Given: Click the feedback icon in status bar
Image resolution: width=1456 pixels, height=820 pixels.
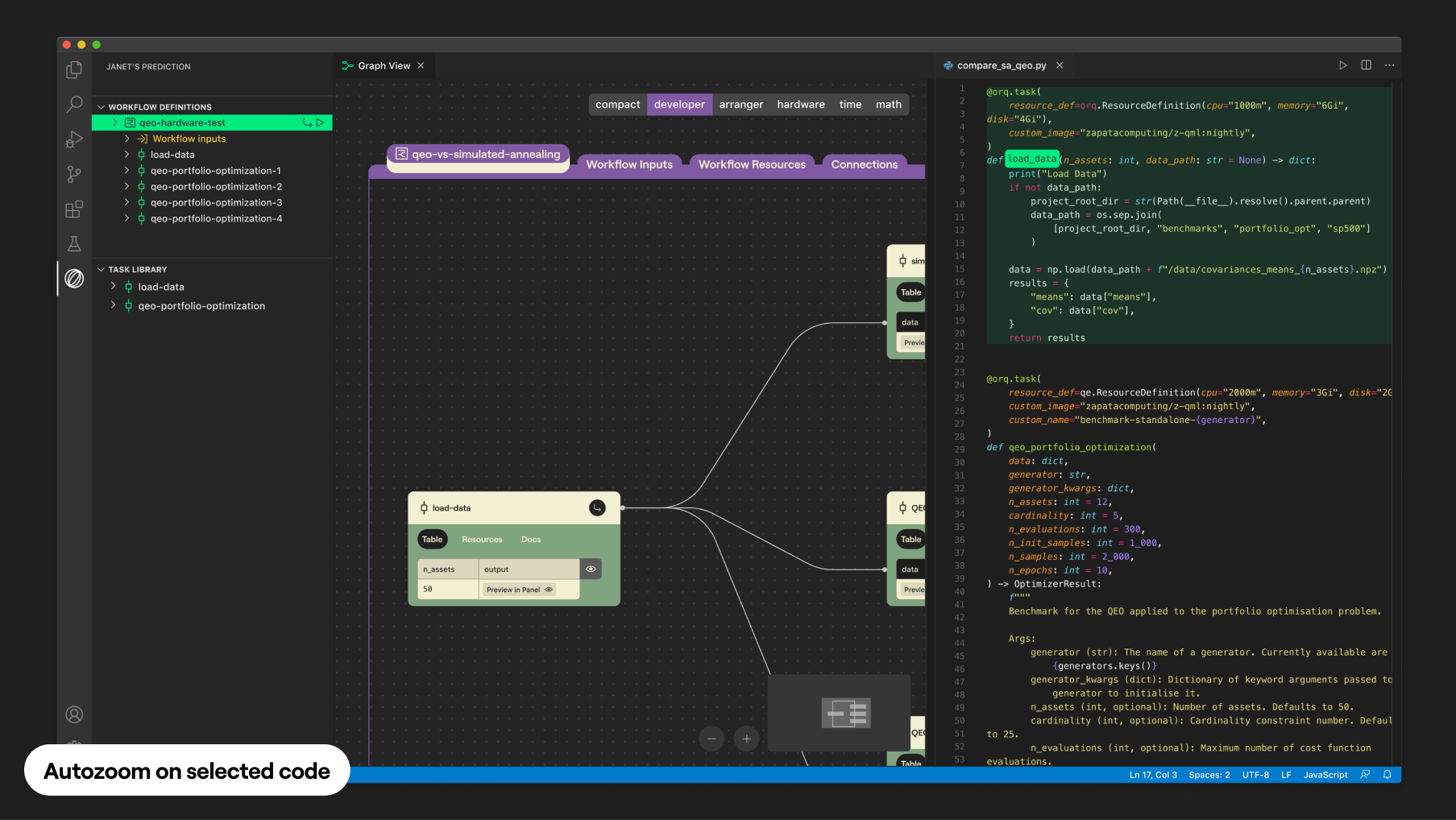Looking at the screenshot, I should pyautogui.click(x=1365, y=775).
